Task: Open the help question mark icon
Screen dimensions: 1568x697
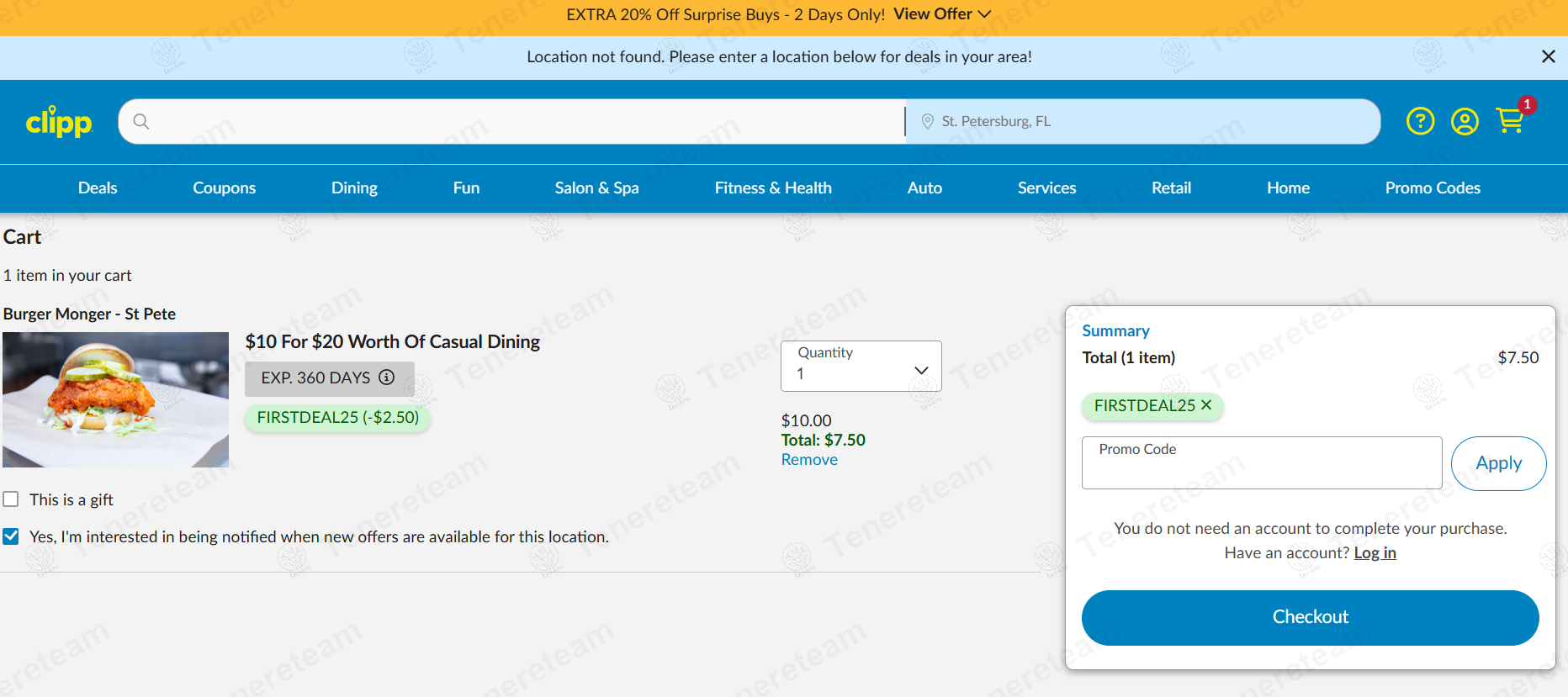Action: point(1420,121)
